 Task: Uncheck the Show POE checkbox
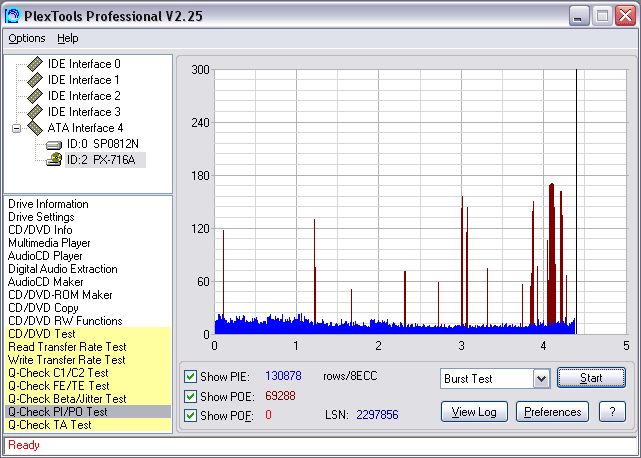pyautogui.click(x=190, y=396)
